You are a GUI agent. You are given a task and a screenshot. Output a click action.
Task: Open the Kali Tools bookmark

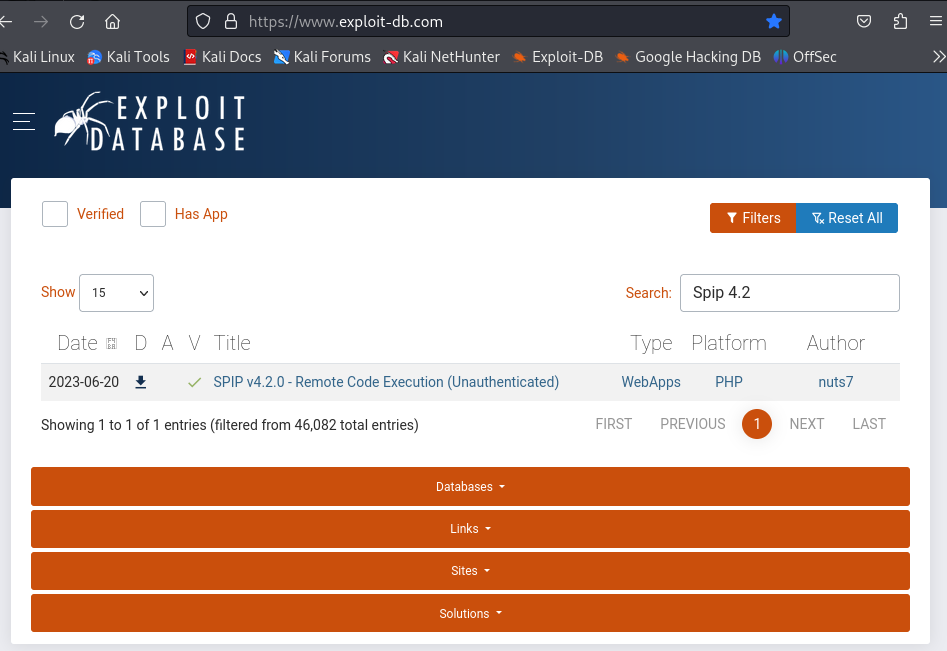pos(129,57)
